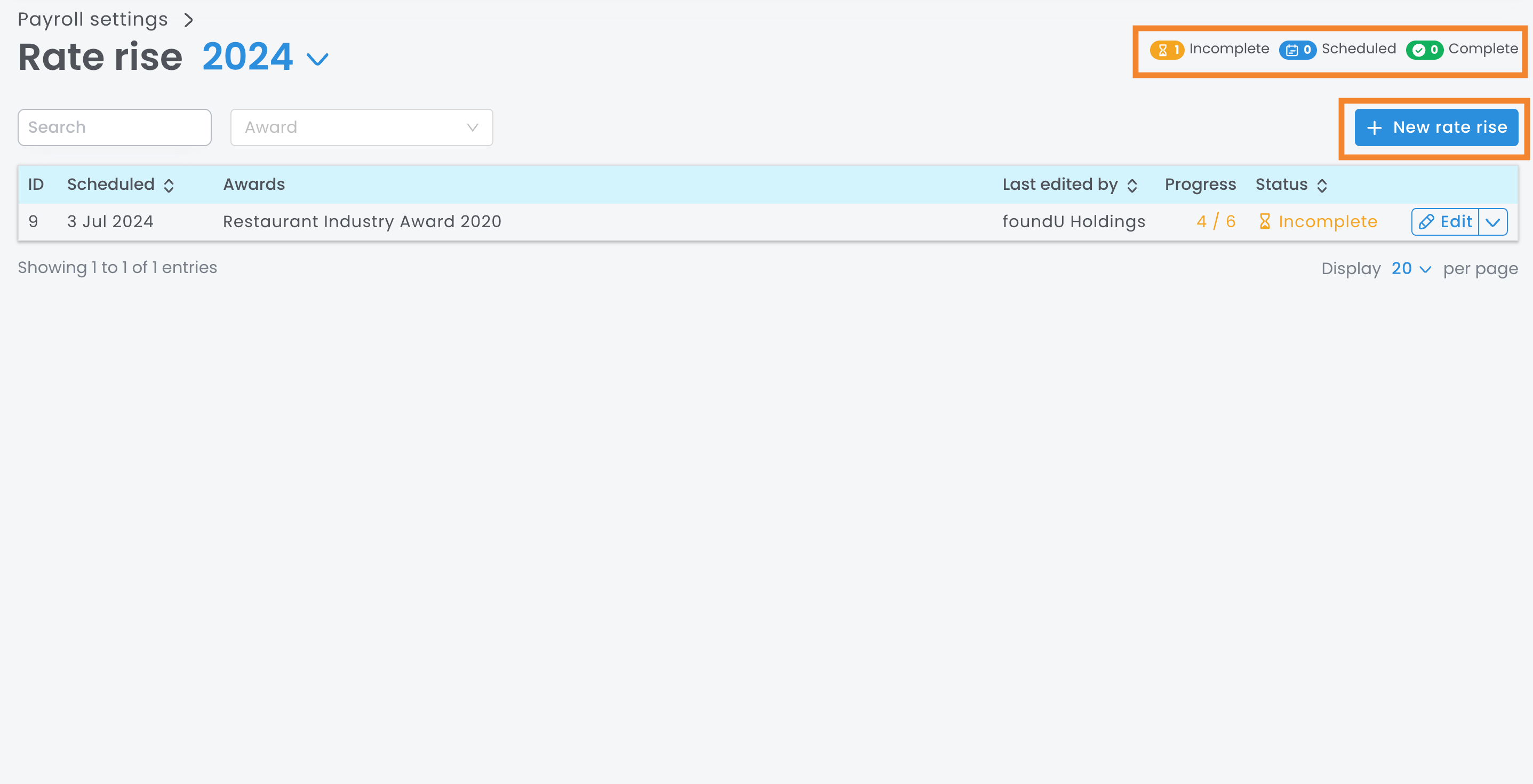Click into the Search field
This screenshot has width=1533, height=784.
pyautogui.click(x=114, y=127)
